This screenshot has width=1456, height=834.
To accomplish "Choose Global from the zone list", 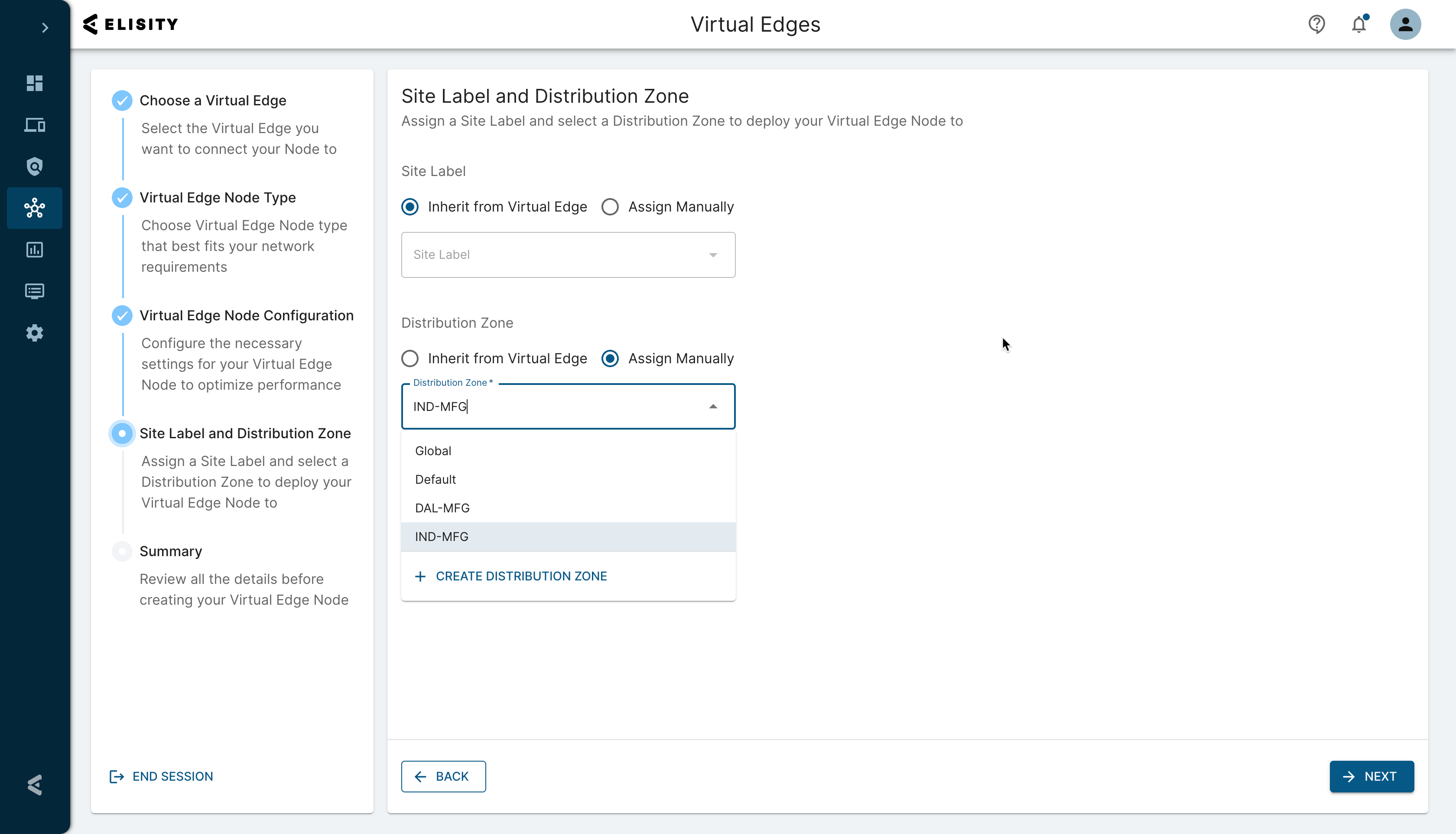I will (433, 451).
